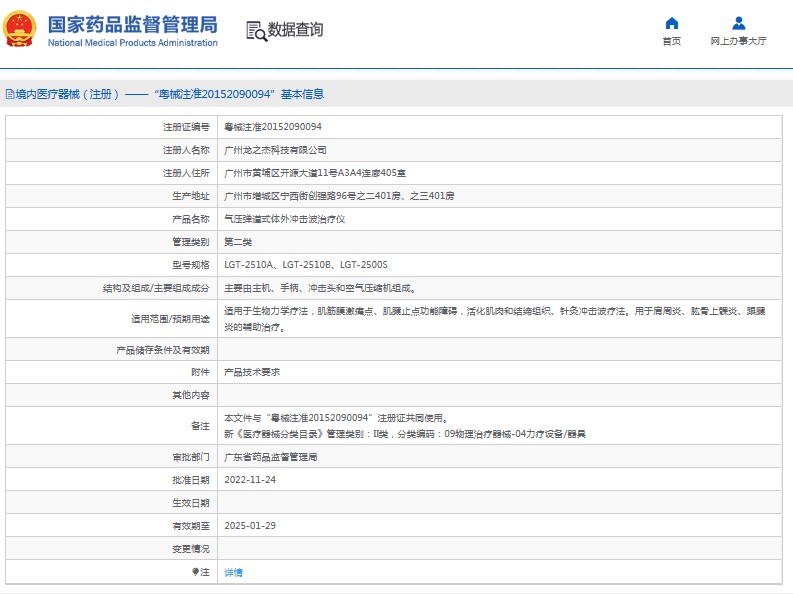Select remark line 新《医疗器械分类目录》管理类别
The image size is (793, 594).
pos(405,434)
